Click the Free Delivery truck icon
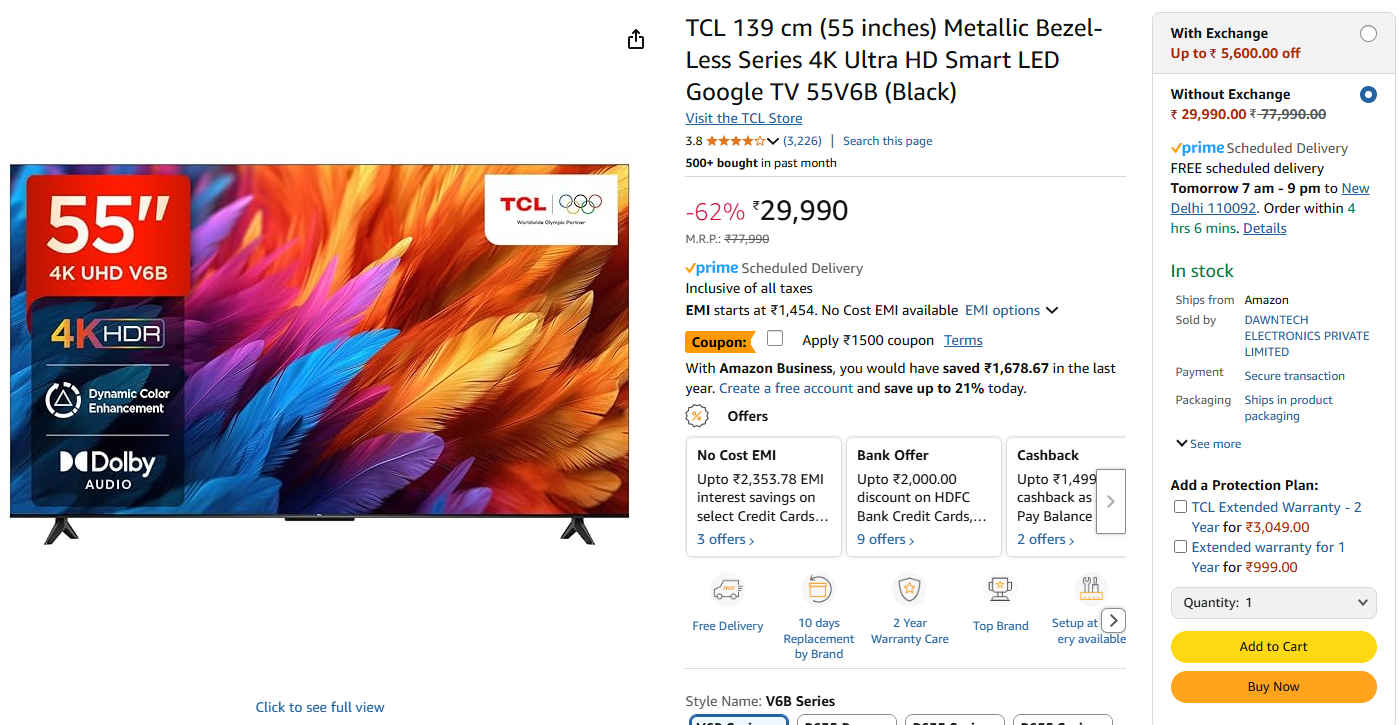The image size is (1399, 725). click(727, 590)
